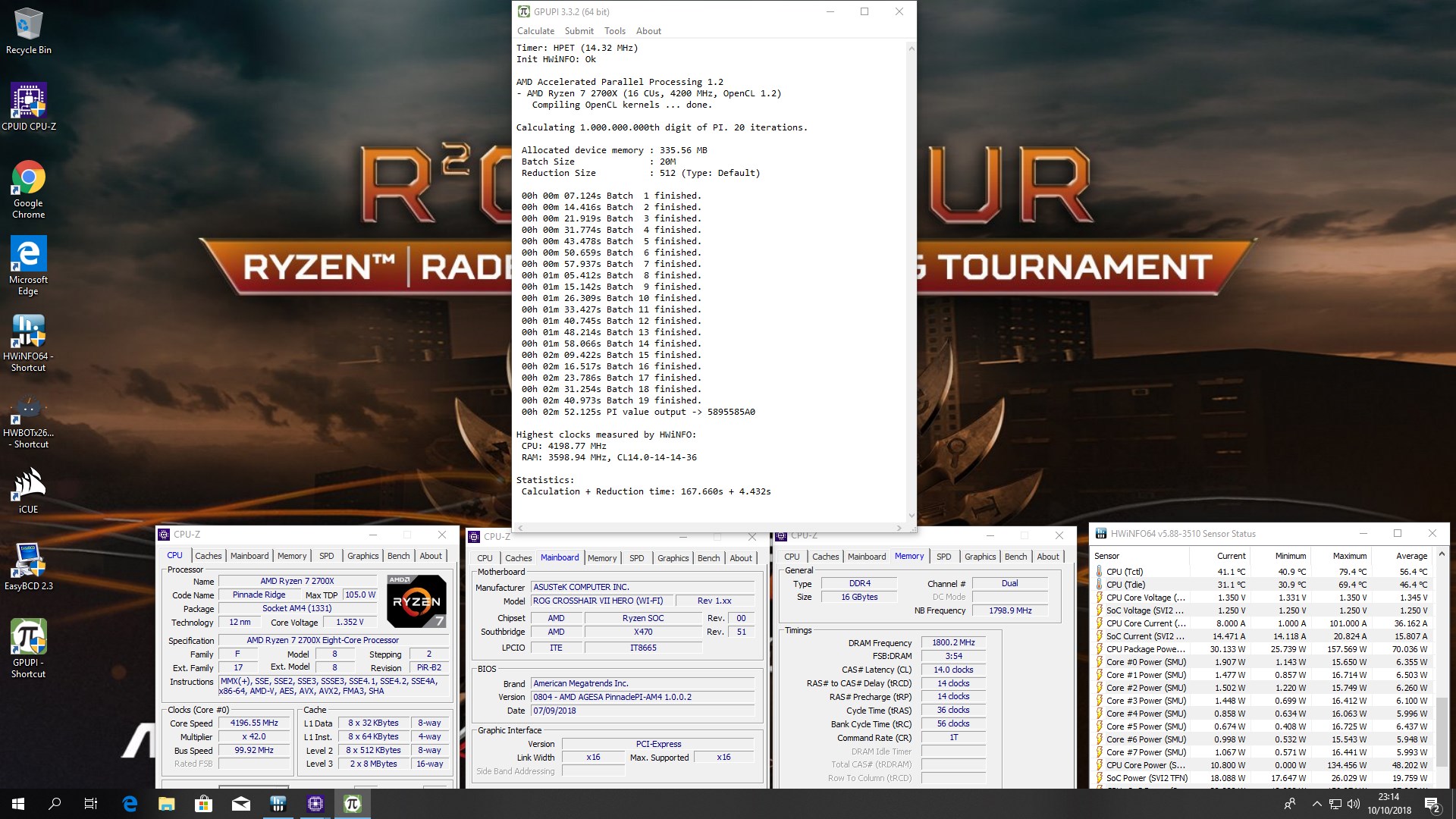Open the Submit menu in GPUPI

click(x=579, y=31)
